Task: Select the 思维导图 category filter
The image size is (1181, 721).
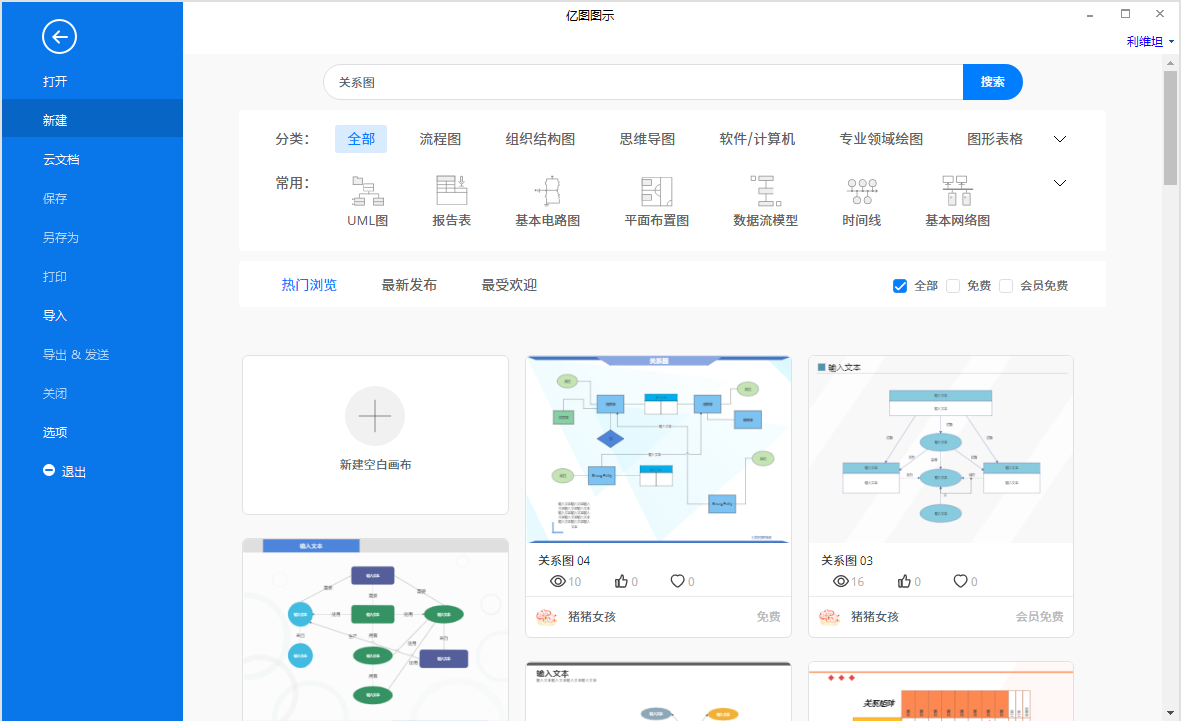Action: (x=647, y=139)
